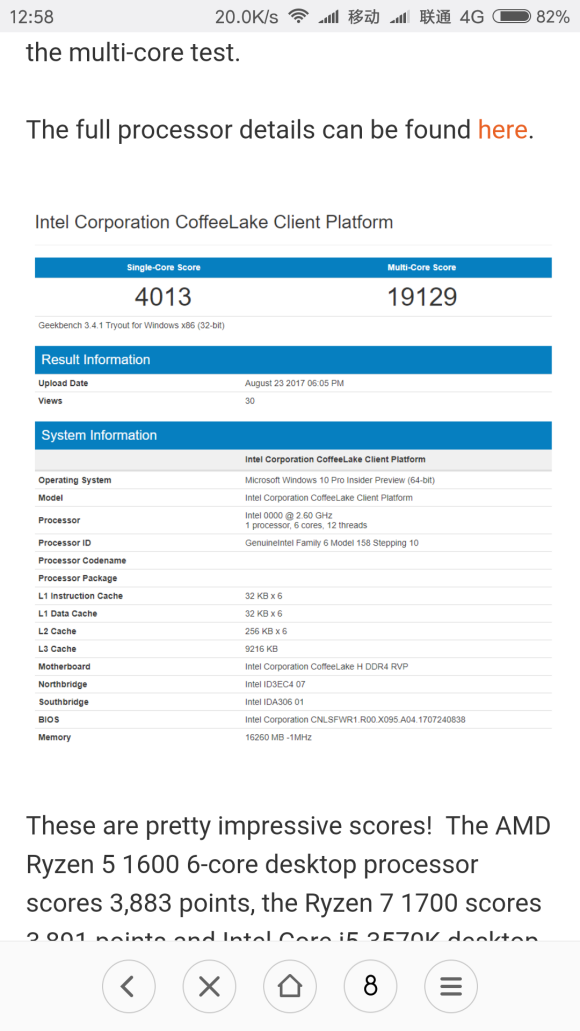
Task: Tap the upload date 'August 23 2017 06:05 PM'
Action: tap(294, 383)
